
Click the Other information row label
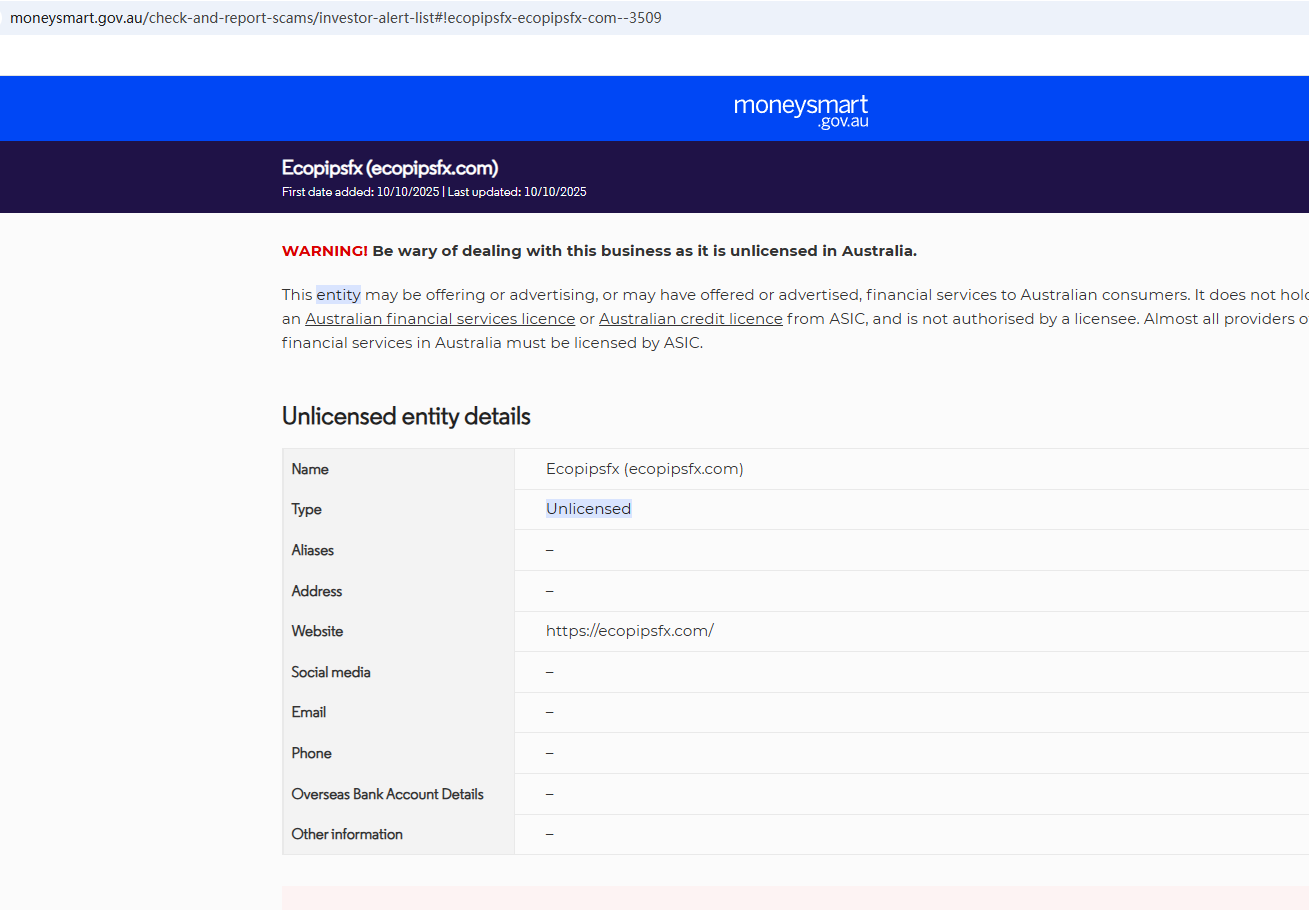point(347,834)
